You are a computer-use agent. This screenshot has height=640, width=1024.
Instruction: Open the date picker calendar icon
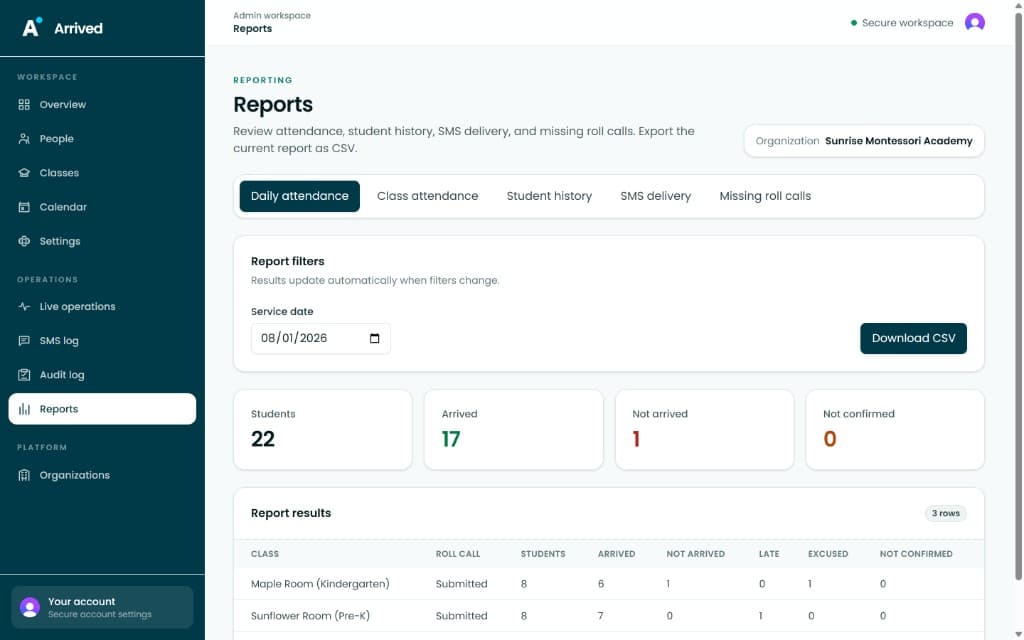pos(374,338)
